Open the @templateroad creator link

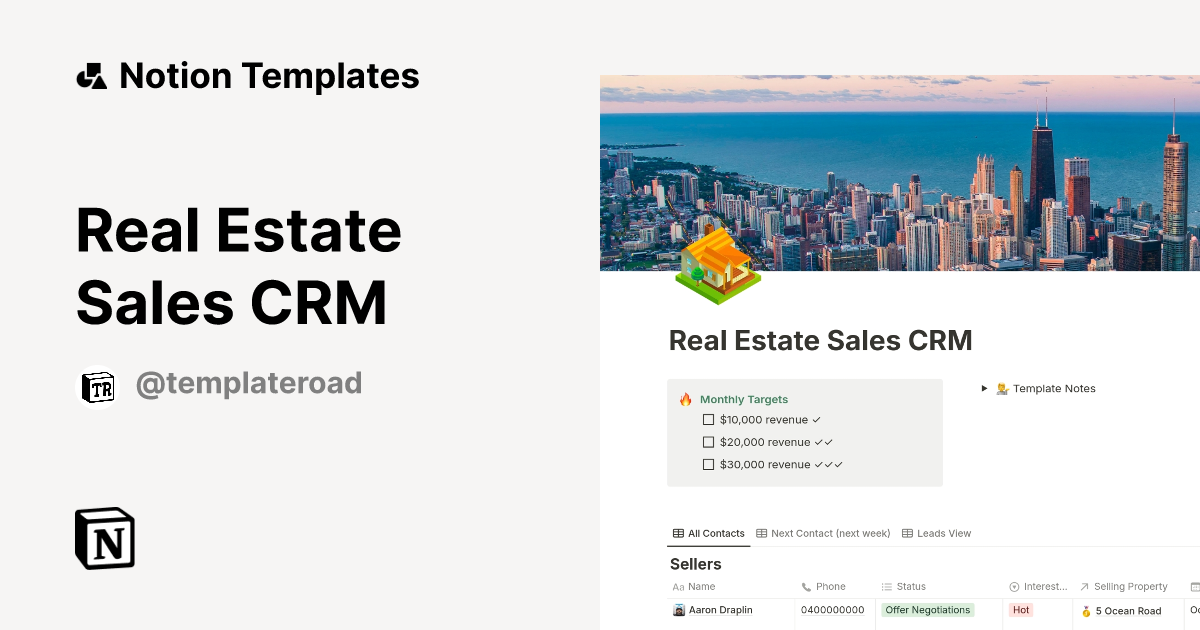(x=248, y=383)
